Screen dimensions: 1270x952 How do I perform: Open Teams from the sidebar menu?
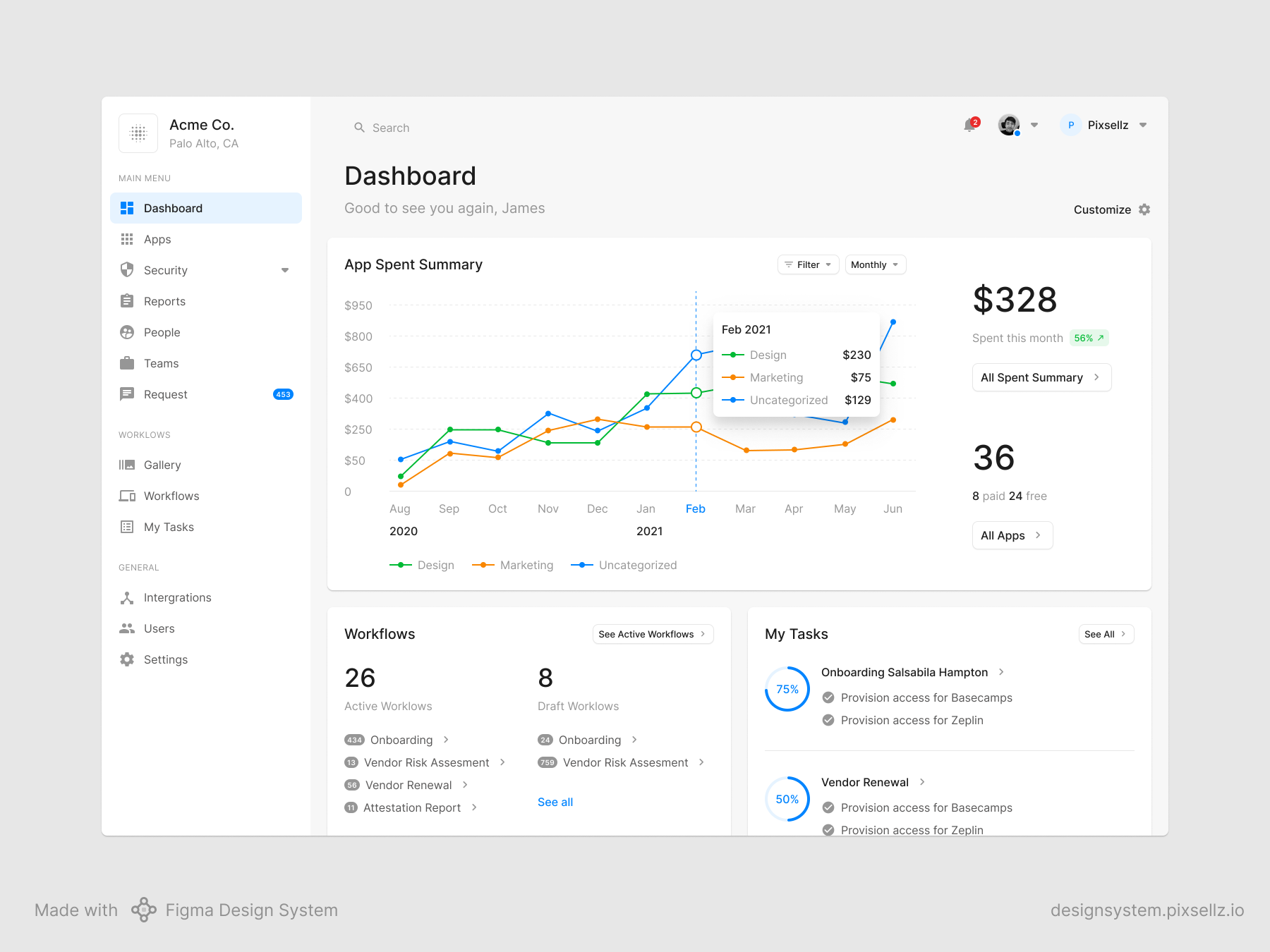coord(161,363)
